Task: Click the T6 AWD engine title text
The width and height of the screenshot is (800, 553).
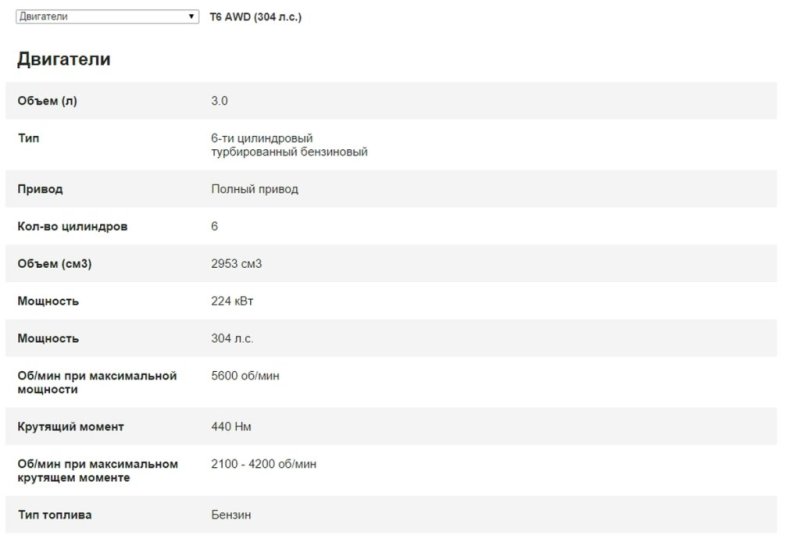Action: coord(255,17)
